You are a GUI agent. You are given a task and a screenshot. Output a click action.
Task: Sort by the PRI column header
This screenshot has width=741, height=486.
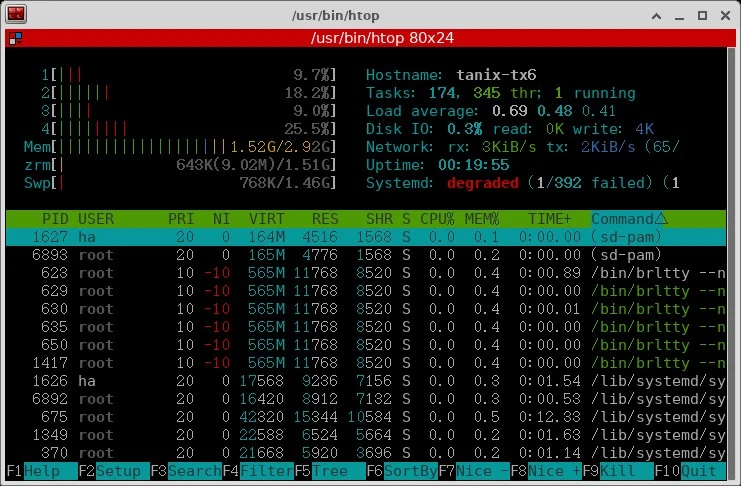click(181, 219)
